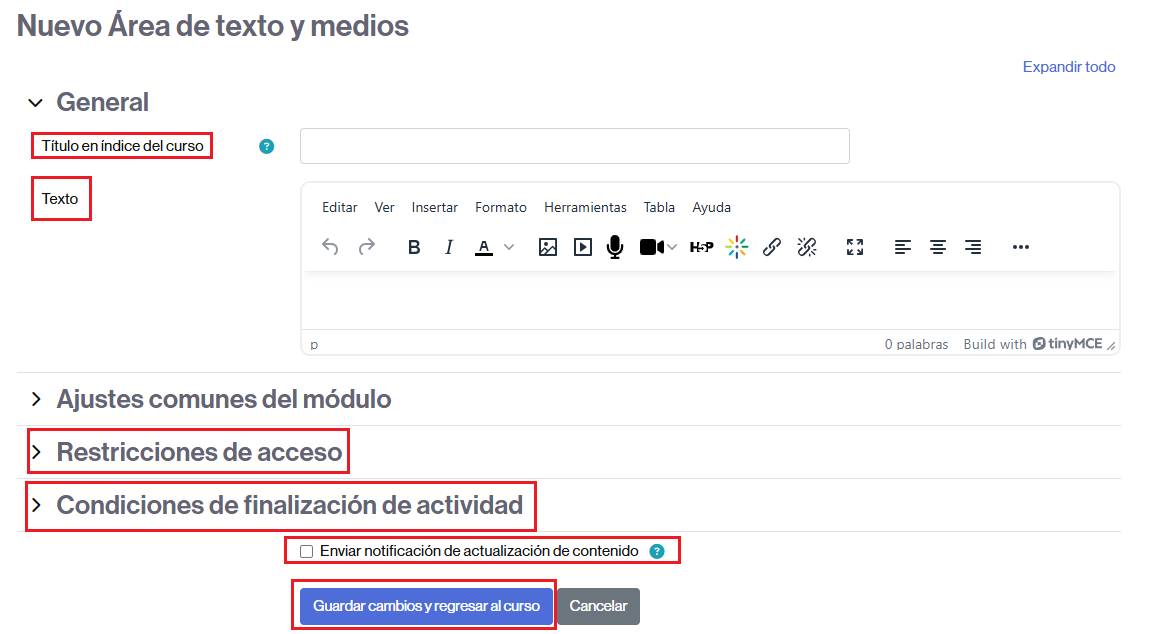Align text to the right

click(973, 247)
